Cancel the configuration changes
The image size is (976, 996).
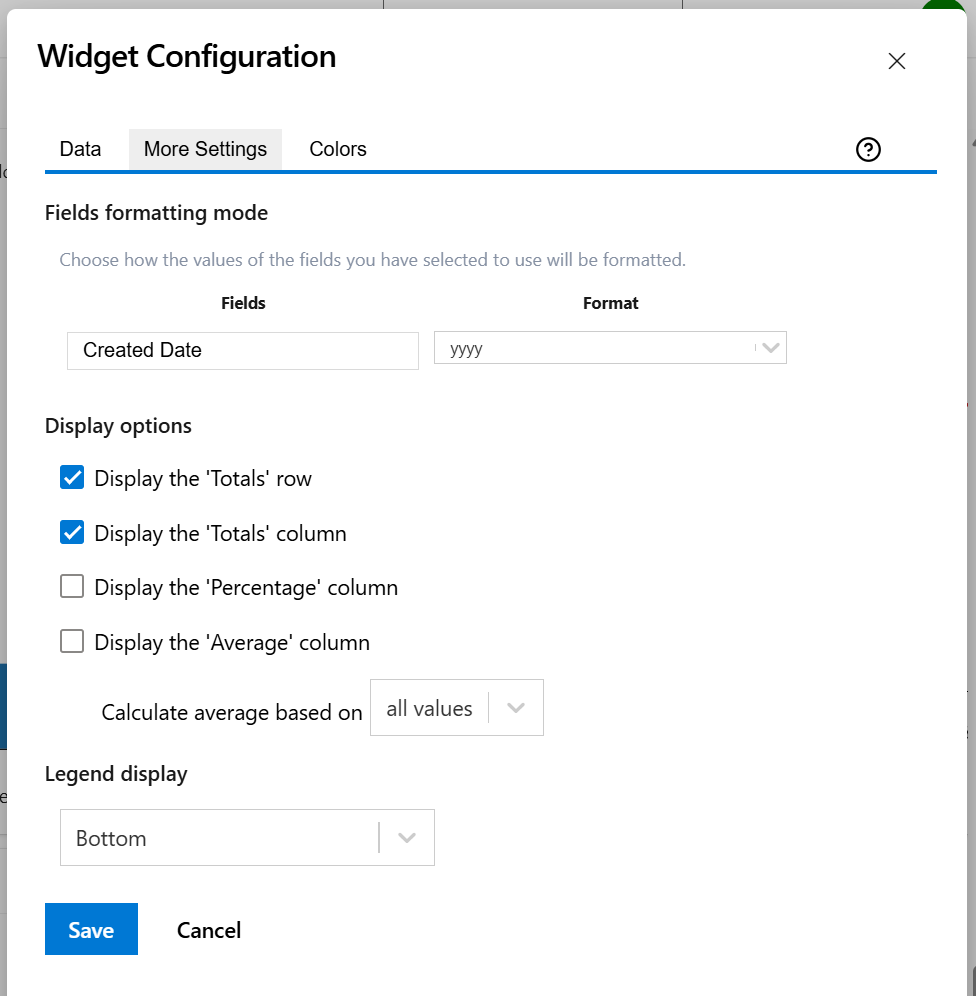point(208,929)
